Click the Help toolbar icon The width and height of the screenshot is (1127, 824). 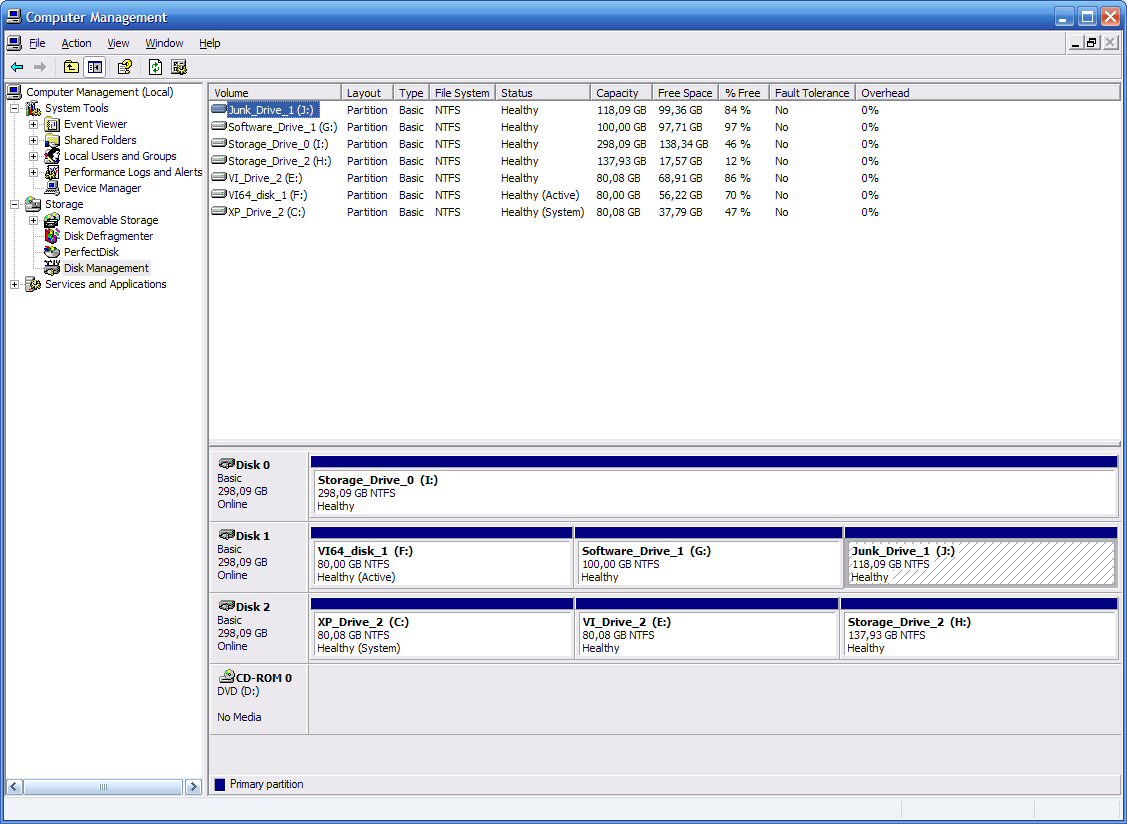point(125,67)
